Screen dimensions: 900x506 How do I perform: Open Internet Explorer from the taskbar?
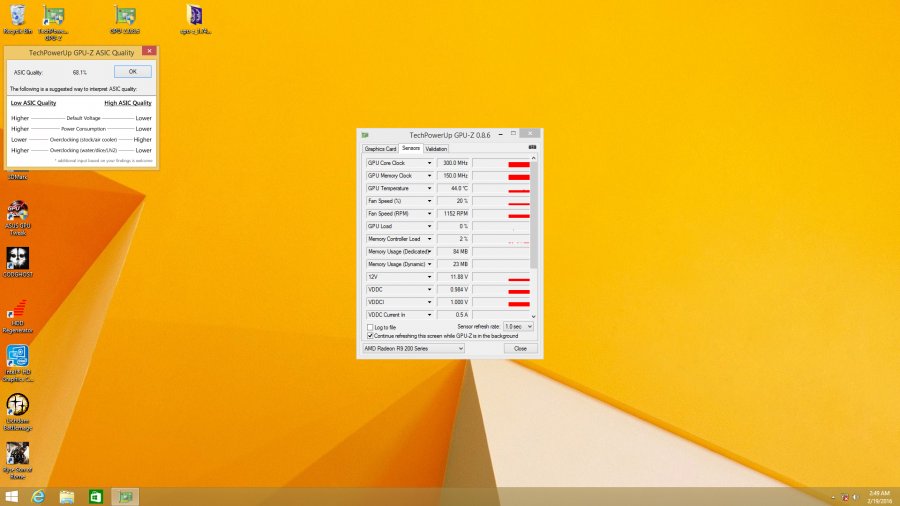(38, 496)
